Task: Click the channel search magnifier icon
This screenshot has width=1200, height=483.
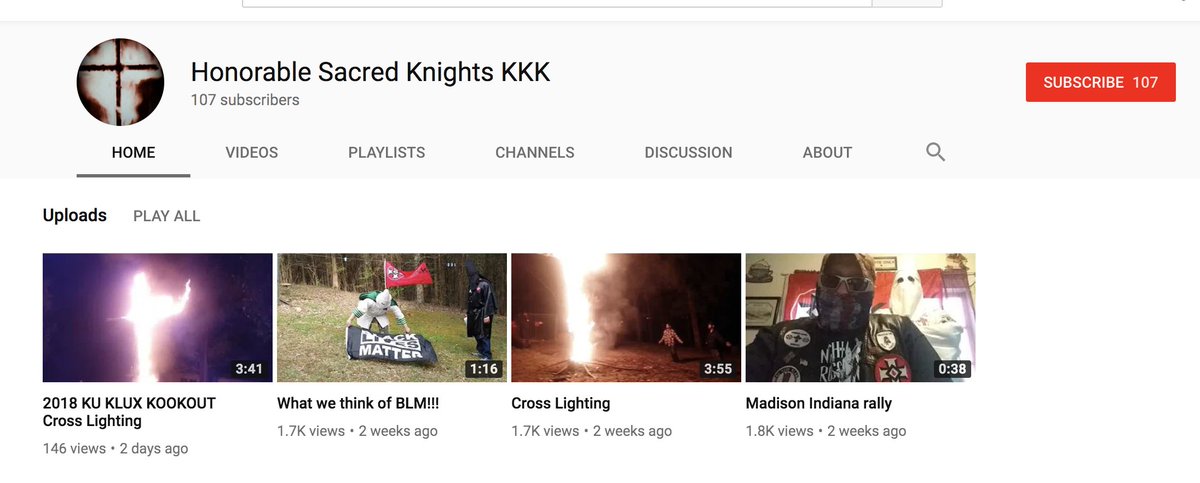Action: point(935,152)
